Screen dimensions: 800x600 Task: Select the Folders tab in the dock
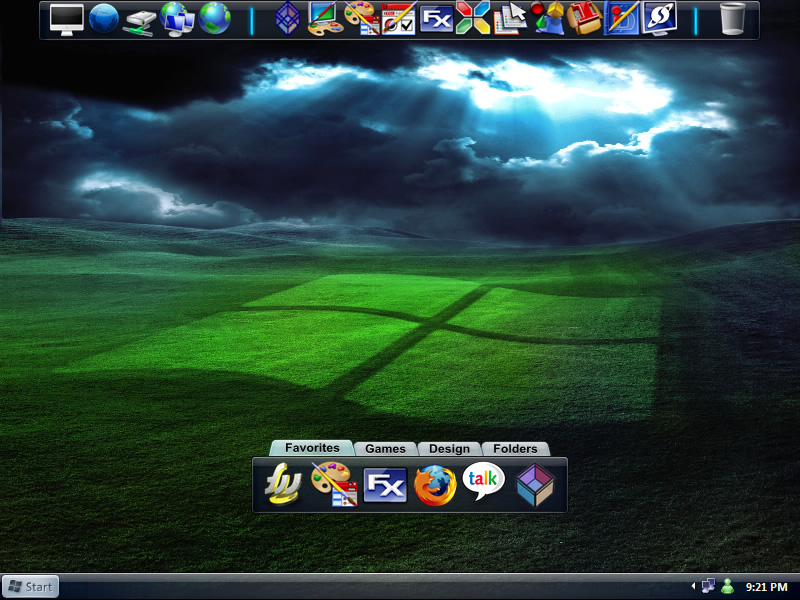coord(515,448)
